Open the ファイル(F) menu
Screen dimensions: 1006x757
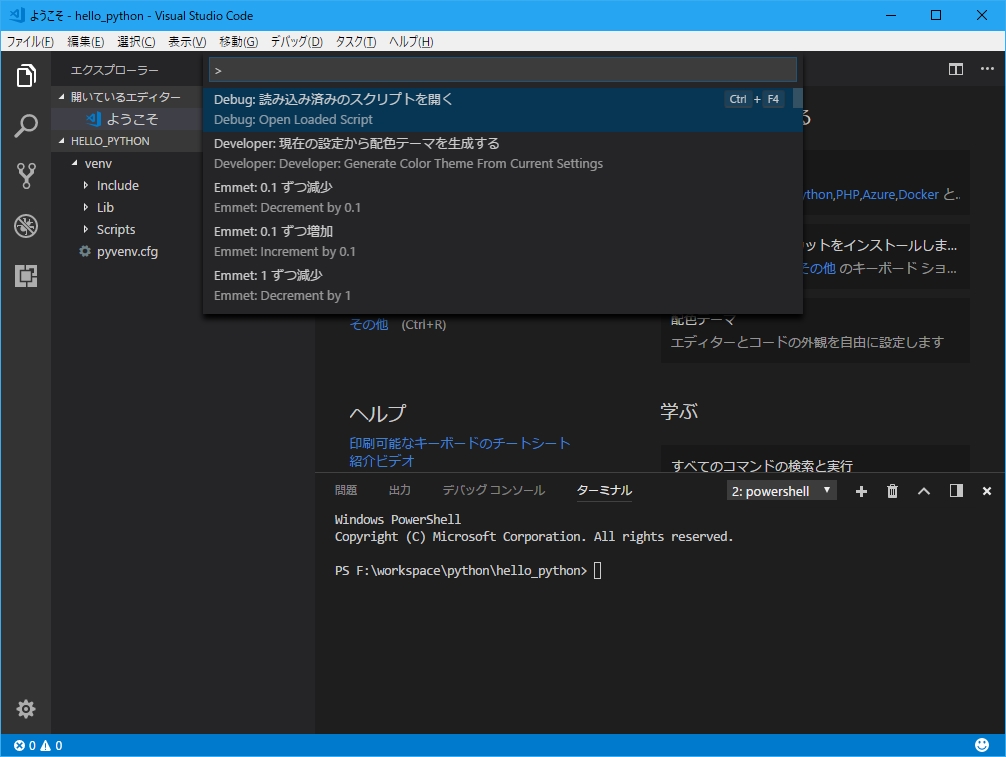tap(30, 42)
